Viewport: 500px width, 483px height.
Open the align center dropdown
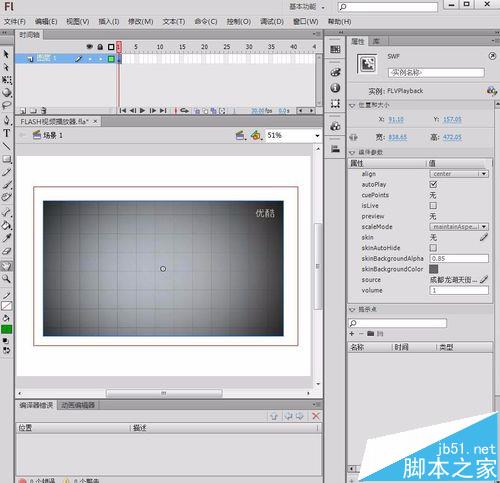[x=459, y=174]
